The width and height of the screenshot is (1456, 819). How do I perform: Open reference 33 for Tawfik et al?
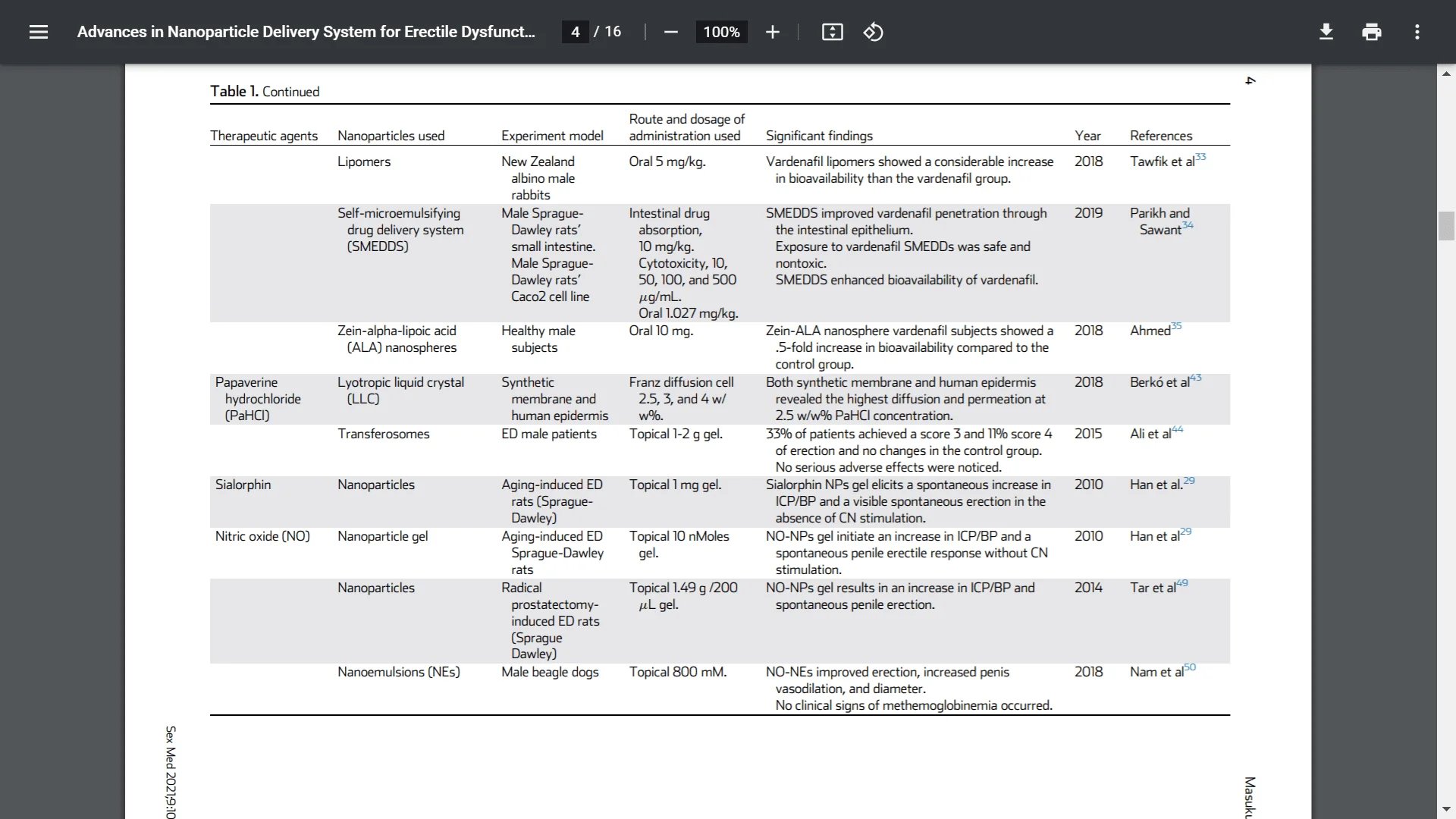[x=1200, y=157]
